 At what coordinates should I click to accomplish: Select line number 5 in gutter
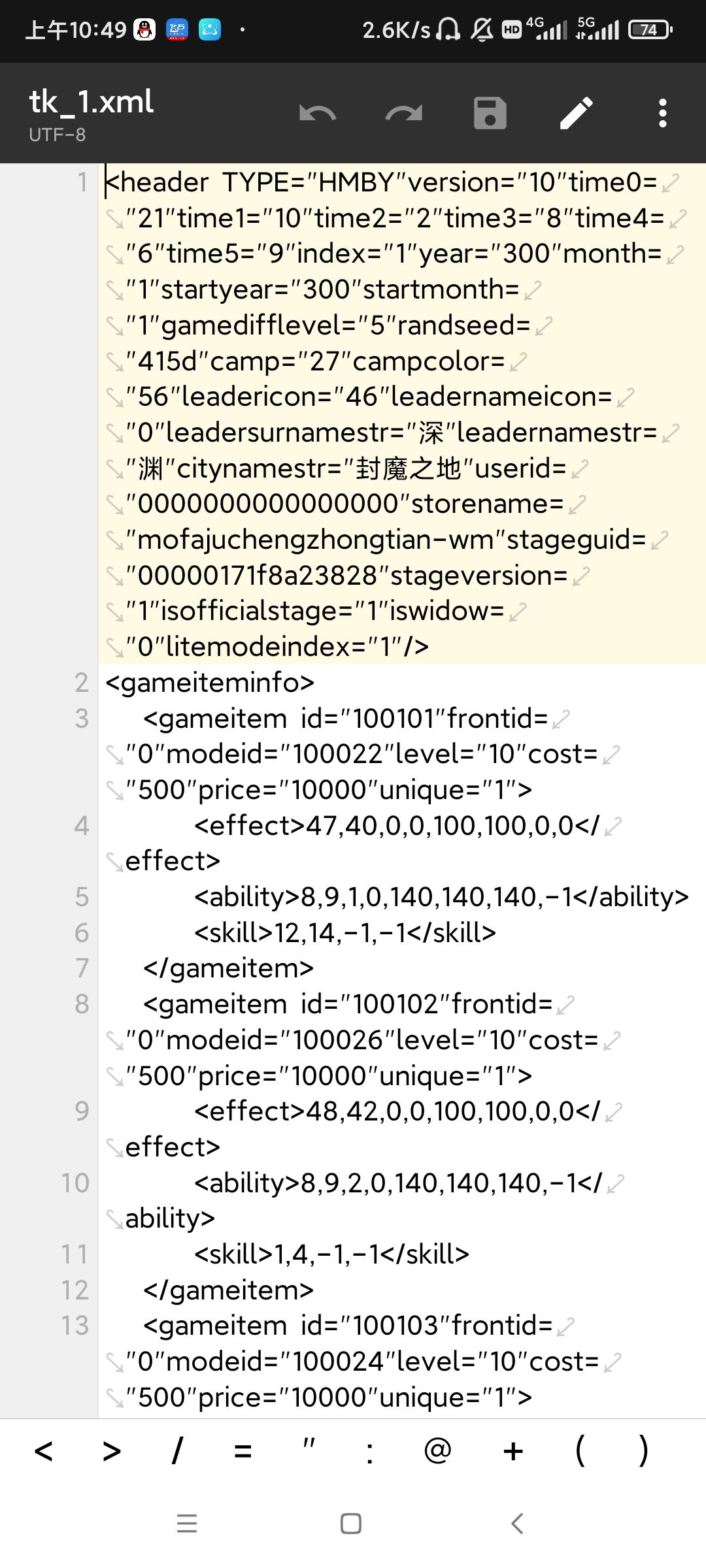coord(82,897)
